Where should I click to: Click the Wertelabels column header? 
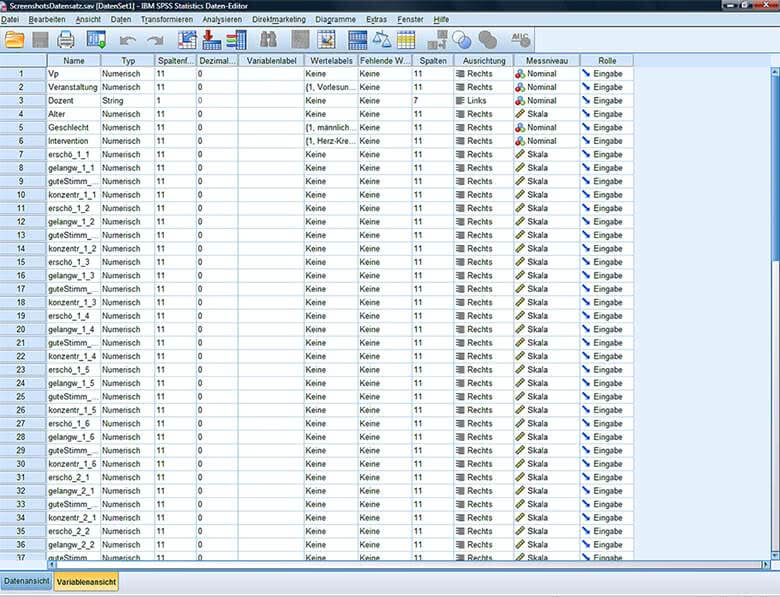tap(331, 61)
